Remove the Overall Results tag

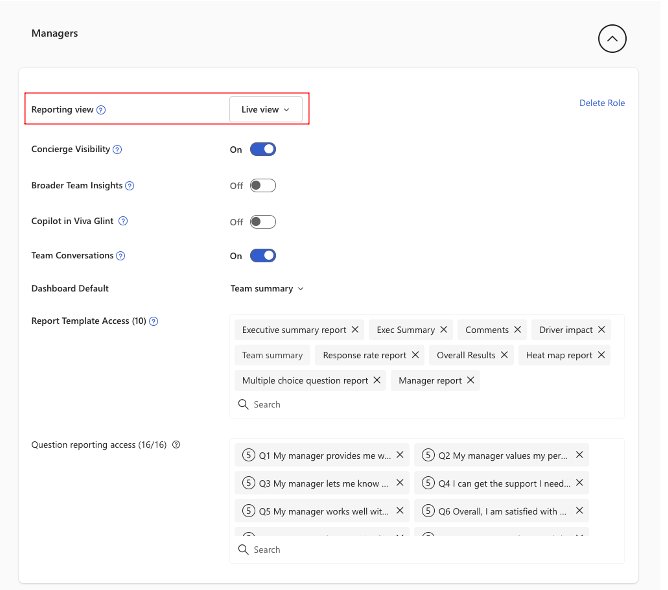point(504,354)
